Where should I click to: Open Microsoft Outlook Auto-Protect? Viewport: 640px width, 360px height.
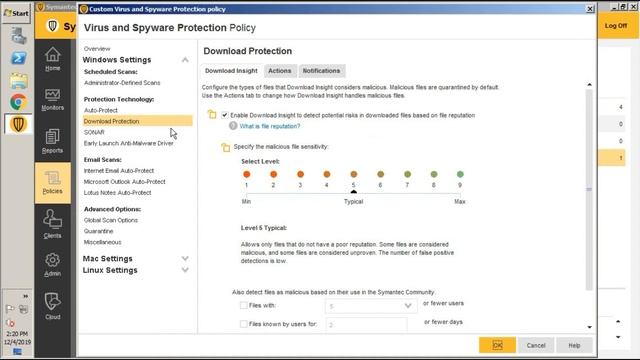(124, 182)
